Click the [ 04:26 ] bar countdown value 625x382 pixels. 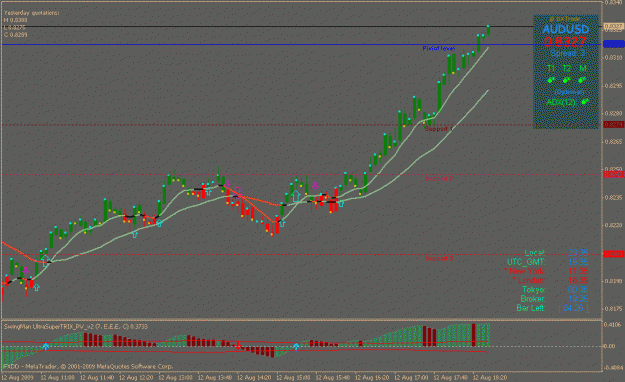click(x=573, y=308)
